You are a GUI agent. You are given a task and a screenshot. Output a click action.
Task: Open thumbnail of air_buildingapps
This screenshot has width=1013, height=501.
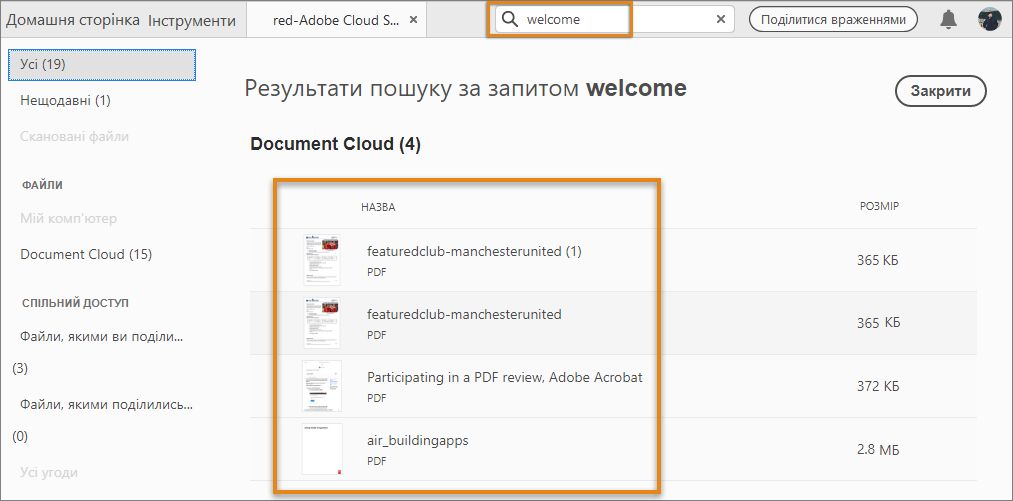point(322,449)
